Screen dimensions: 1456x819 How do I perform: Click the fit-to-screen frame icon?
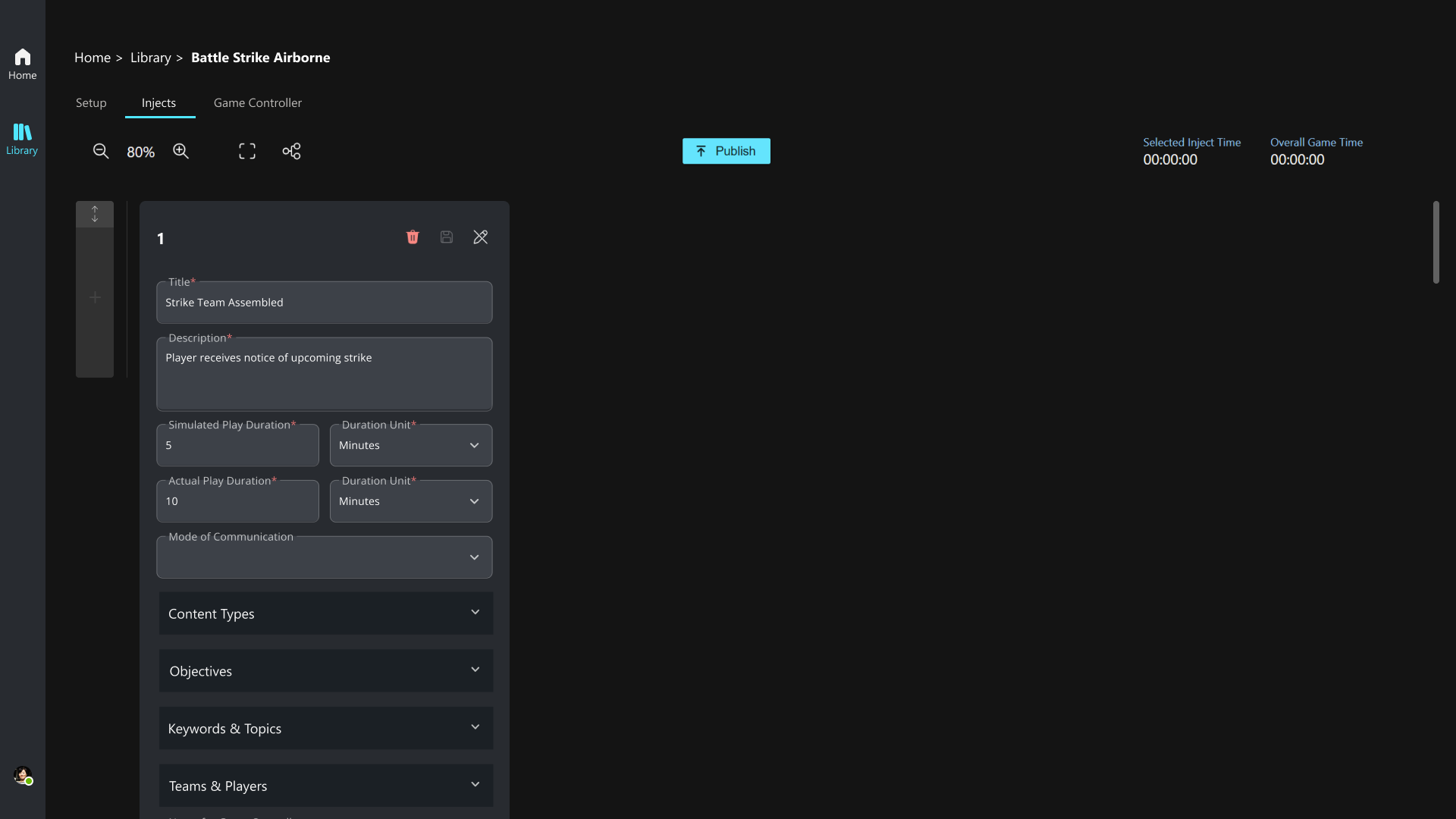247,151
